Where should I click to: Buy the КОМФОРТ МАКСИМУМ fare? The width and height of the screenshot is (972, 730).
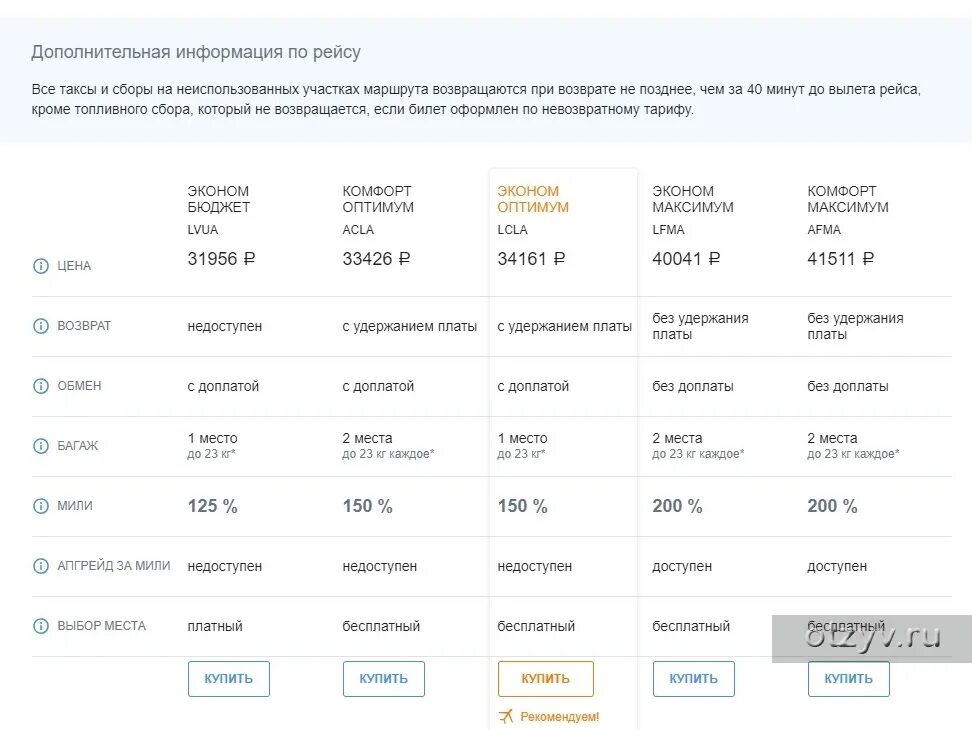coord(849,679)
